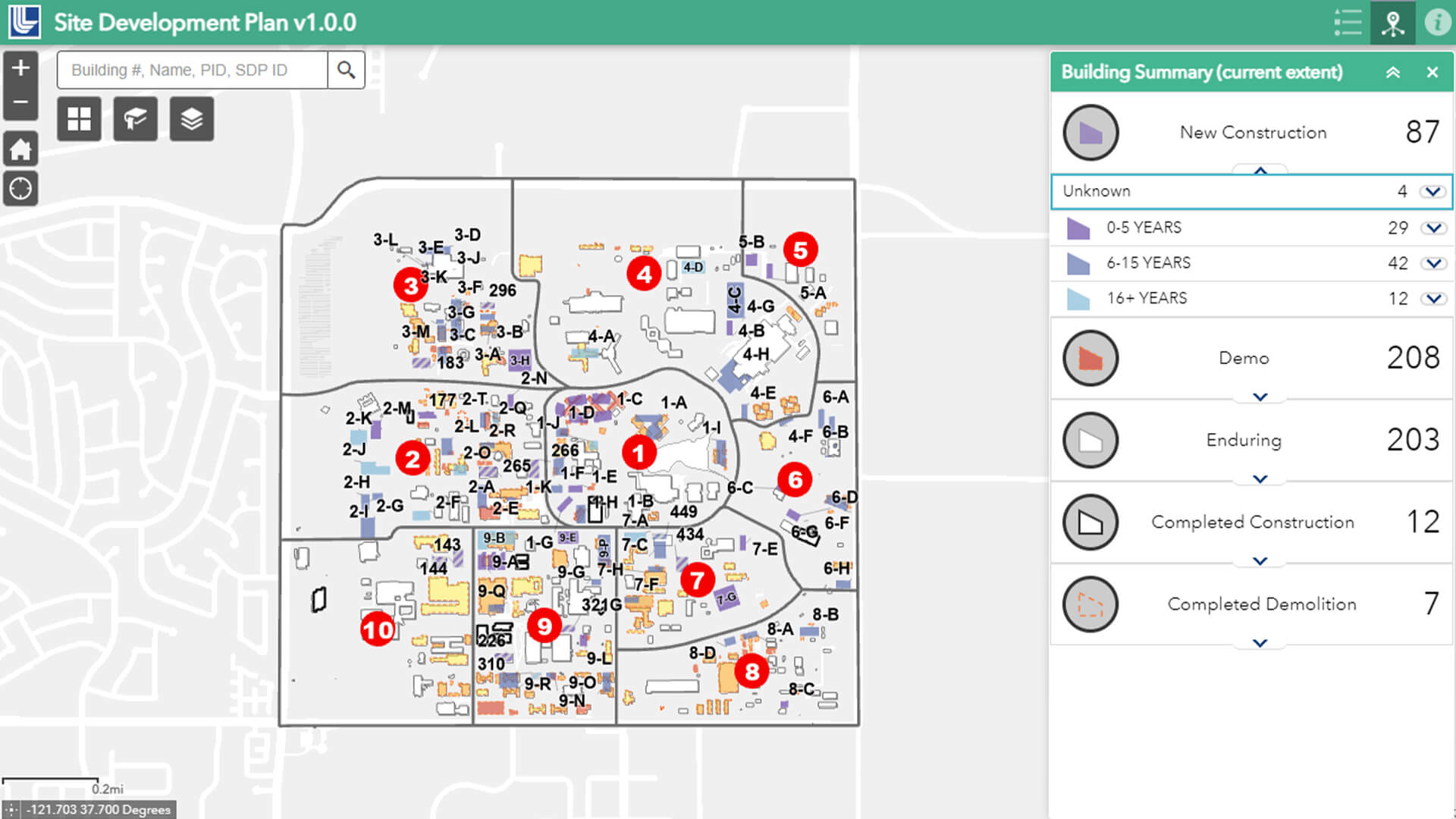Click the zoom in plus button
The width and height of the screenshot is (1456, 819).
pos(20,67)
